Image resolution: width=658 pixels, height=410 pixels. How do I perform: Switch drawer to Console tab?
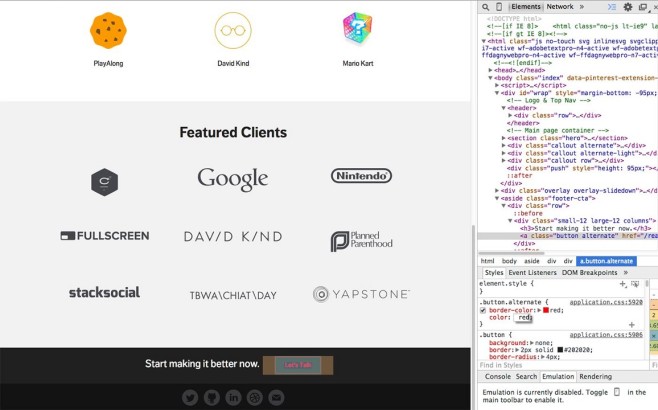[498, 376]
